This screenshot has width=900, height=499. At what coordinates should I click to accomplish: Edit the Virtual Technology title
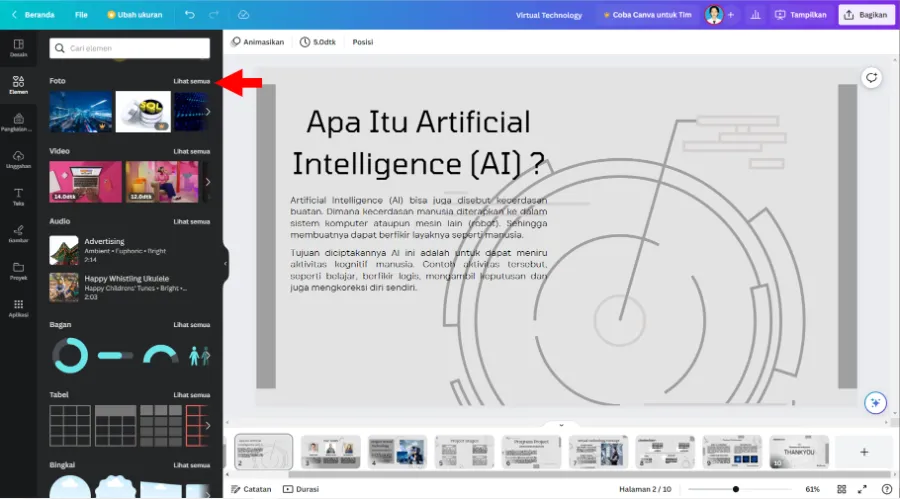pyautogui.click(x=549, y=16)
